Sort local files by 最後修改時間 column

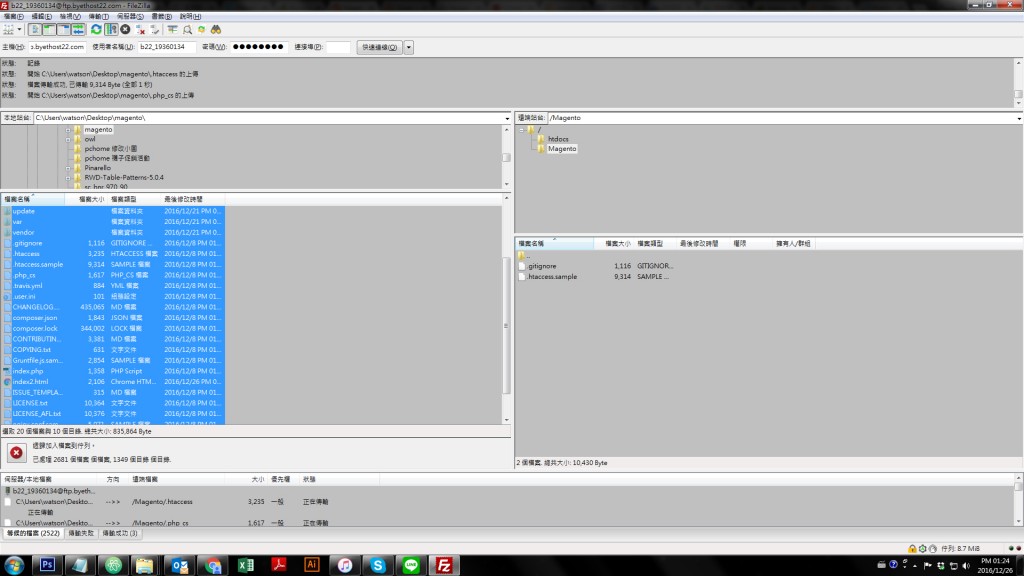click(192, 199)
